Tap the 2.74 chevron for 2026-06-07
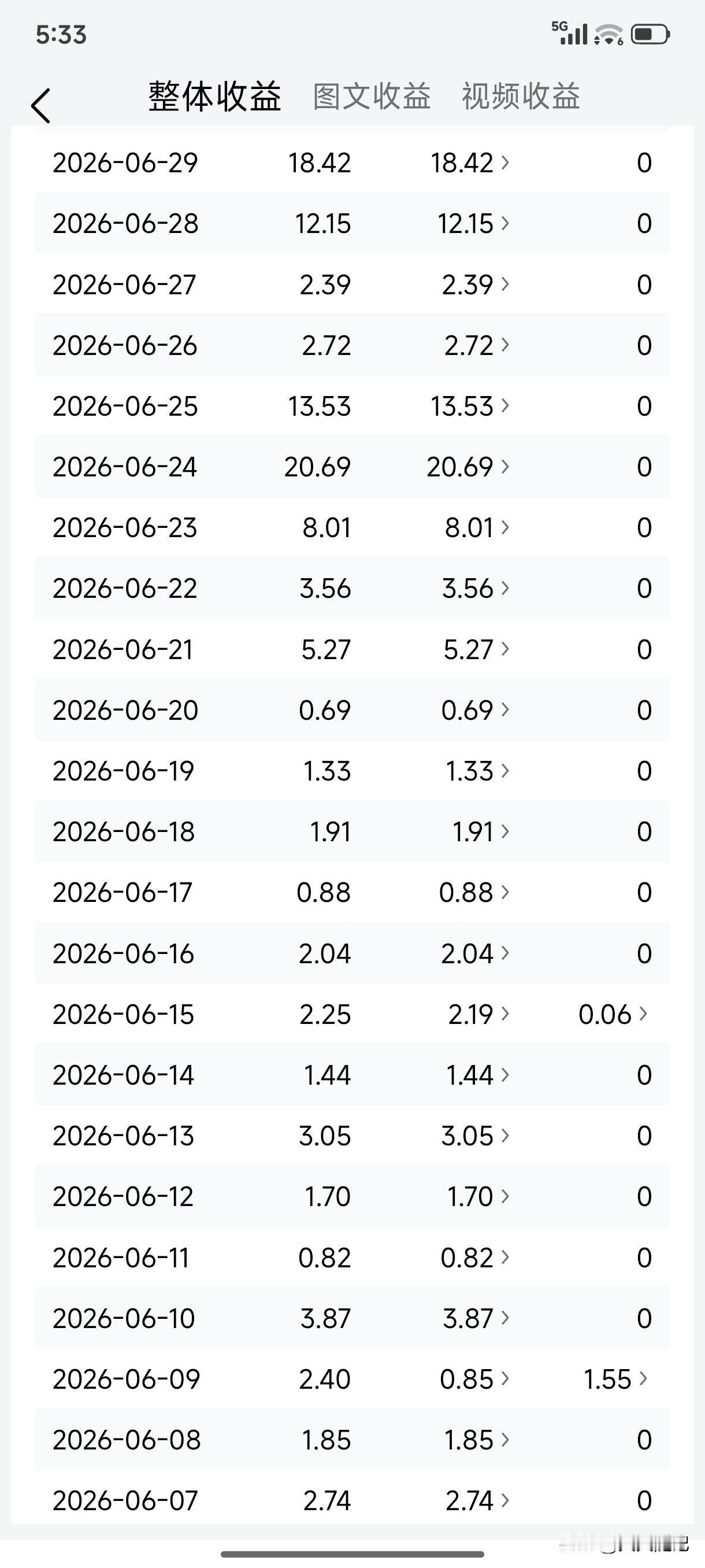This screenshot has height=1568, width=705. pos(505,1500)
